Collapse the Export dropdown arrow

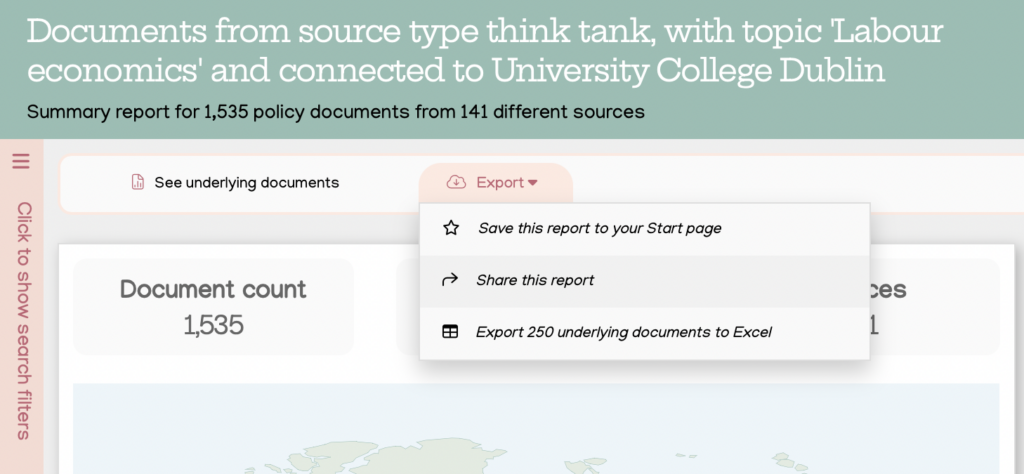pyautogui.click(x=532, y=183)
